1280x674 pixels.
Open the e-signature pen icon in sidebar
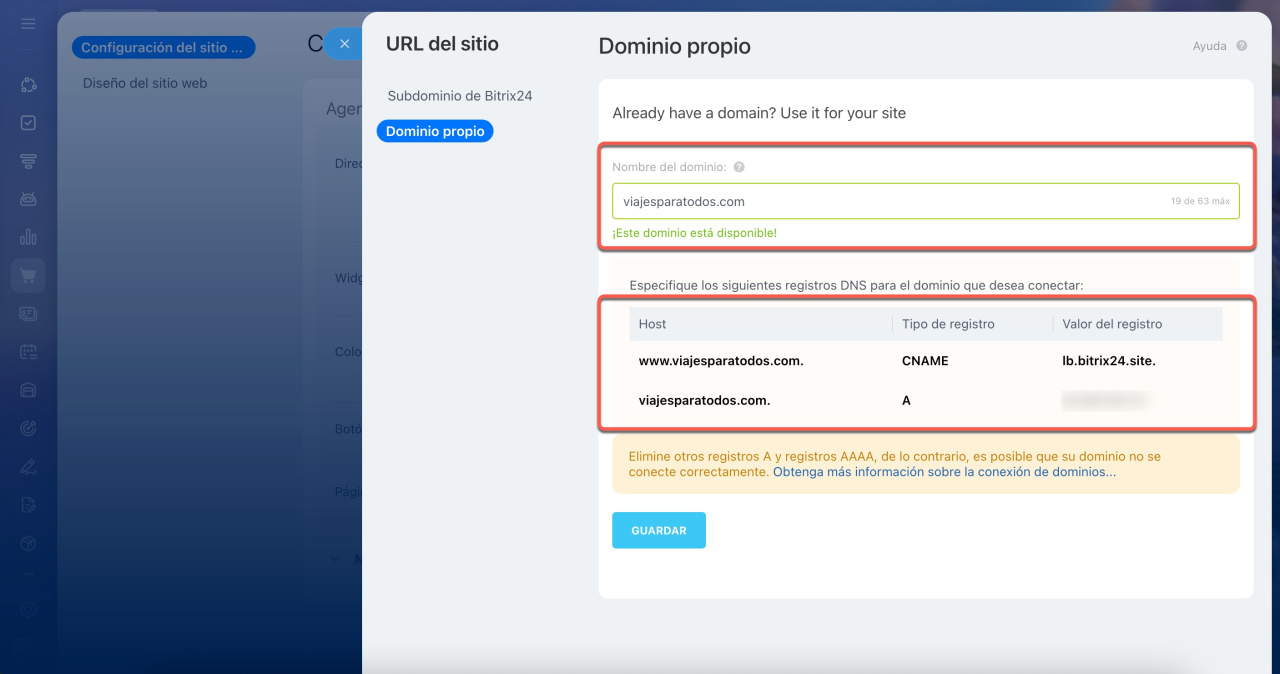point(28,466)
